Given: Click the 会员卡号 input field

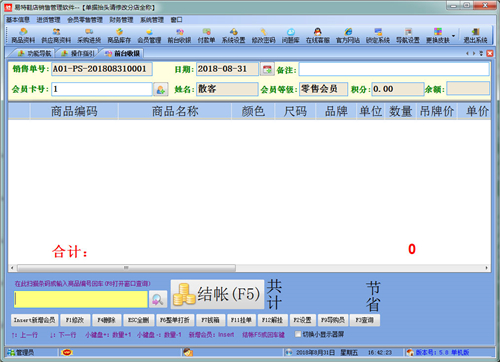Looking at the screenshot, I should click(x=102, y=89).
